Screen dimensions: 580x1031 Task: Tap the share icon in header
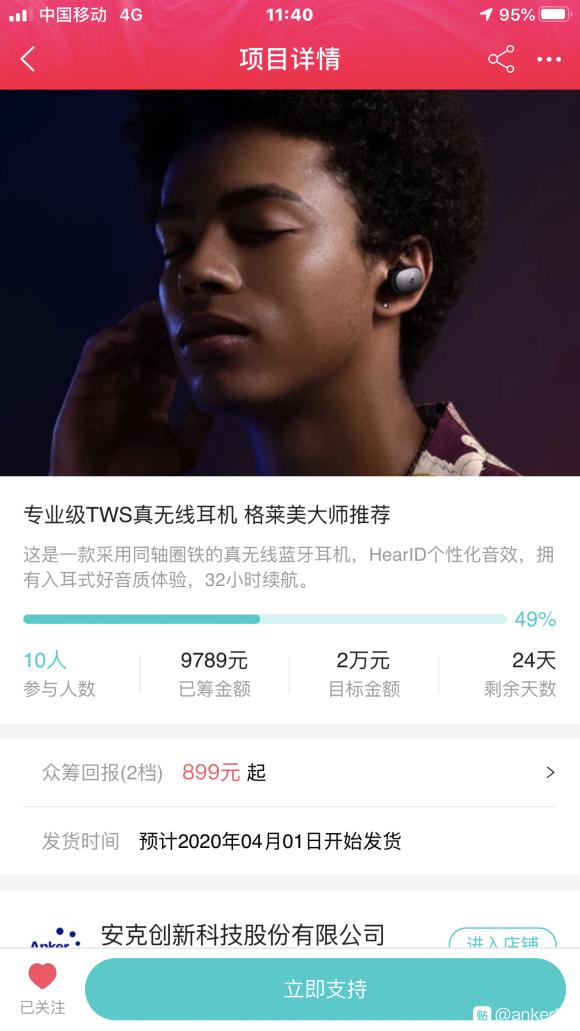[501, 59]
